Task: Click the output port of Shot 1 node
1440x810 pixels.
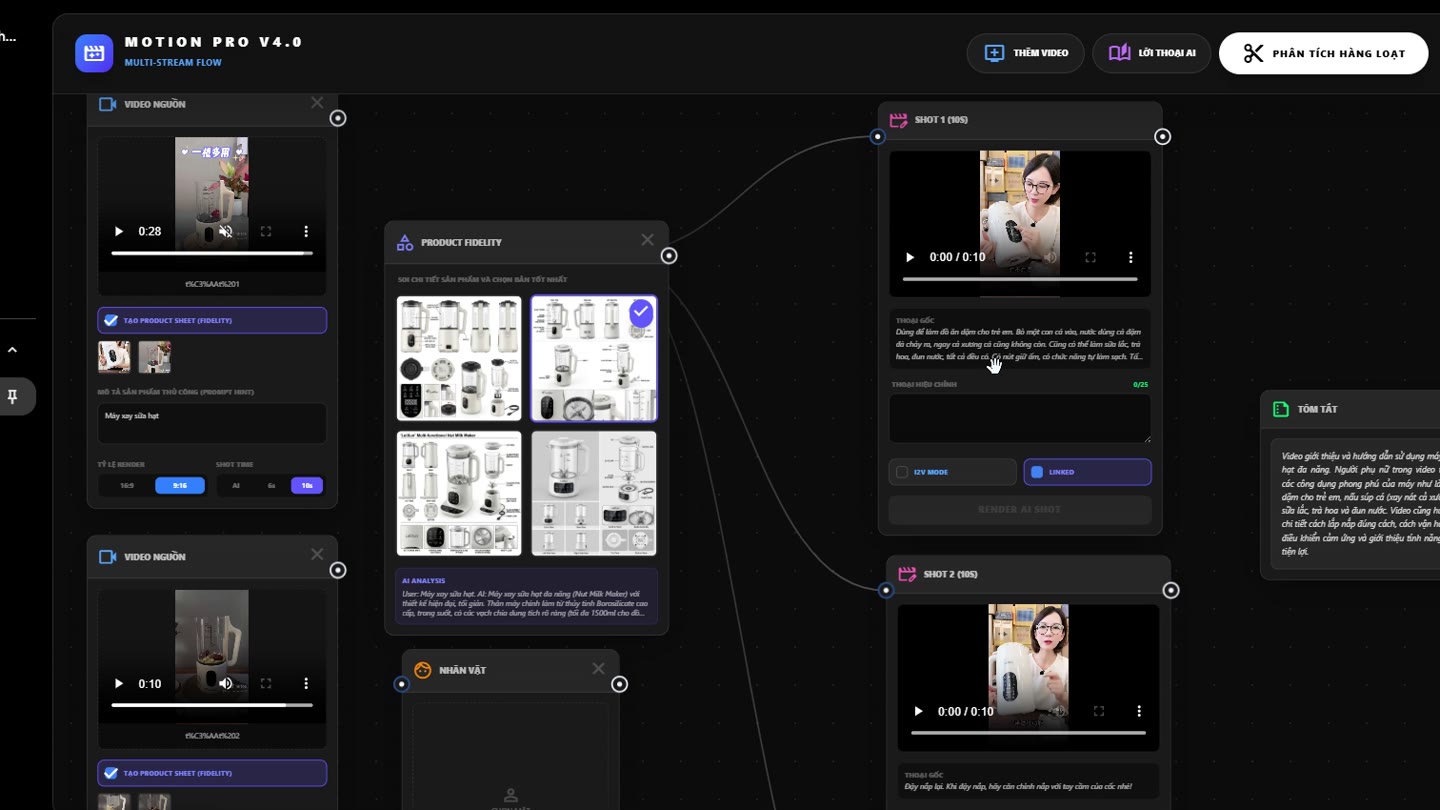Action: (1162, 137)
